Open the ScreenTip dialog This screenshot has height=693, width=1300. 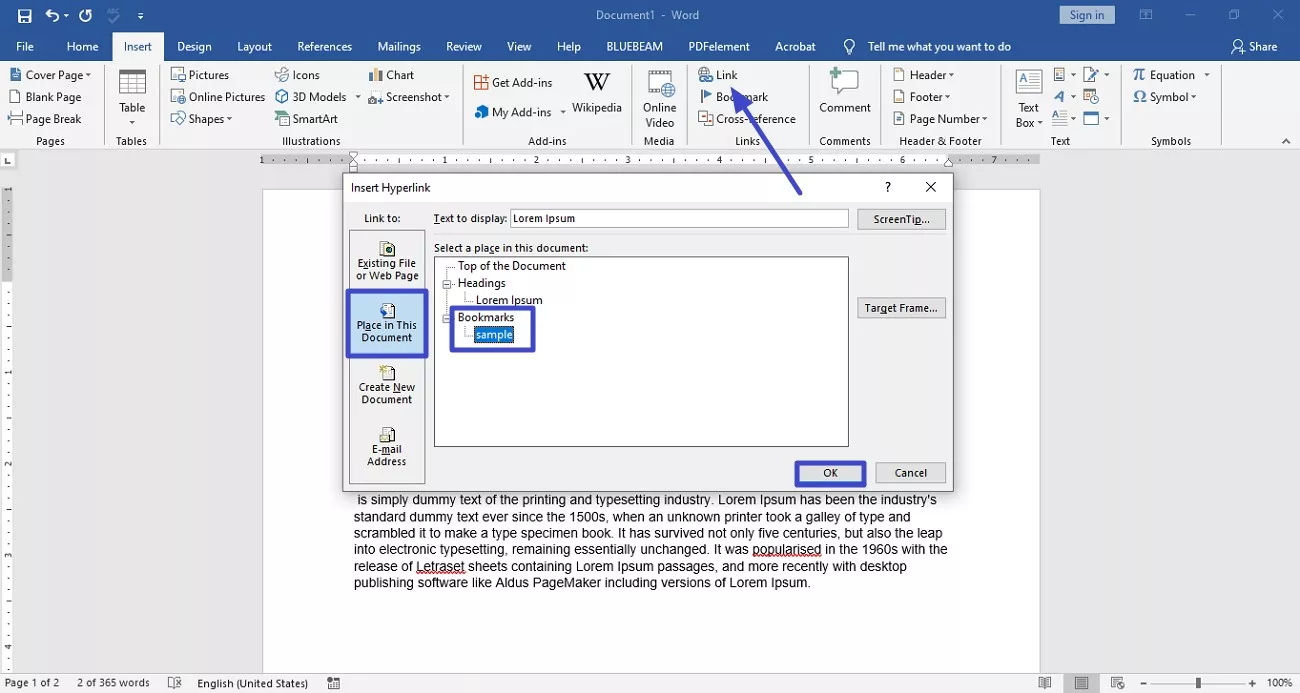tap(901, 218)
